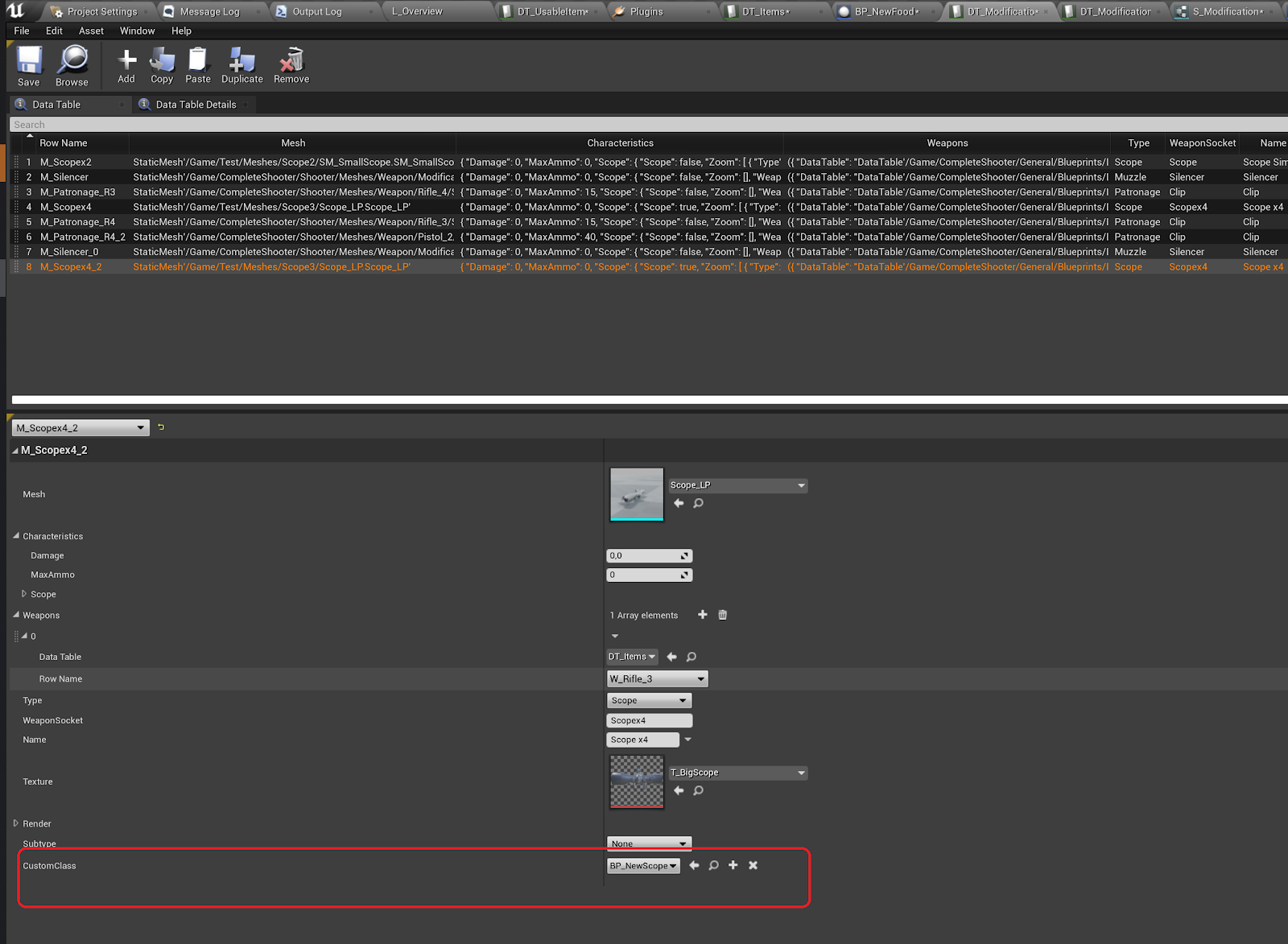Open the Subtype dropdown set to None
This screenshot has width=1288, height=944.
coord(649,843)
